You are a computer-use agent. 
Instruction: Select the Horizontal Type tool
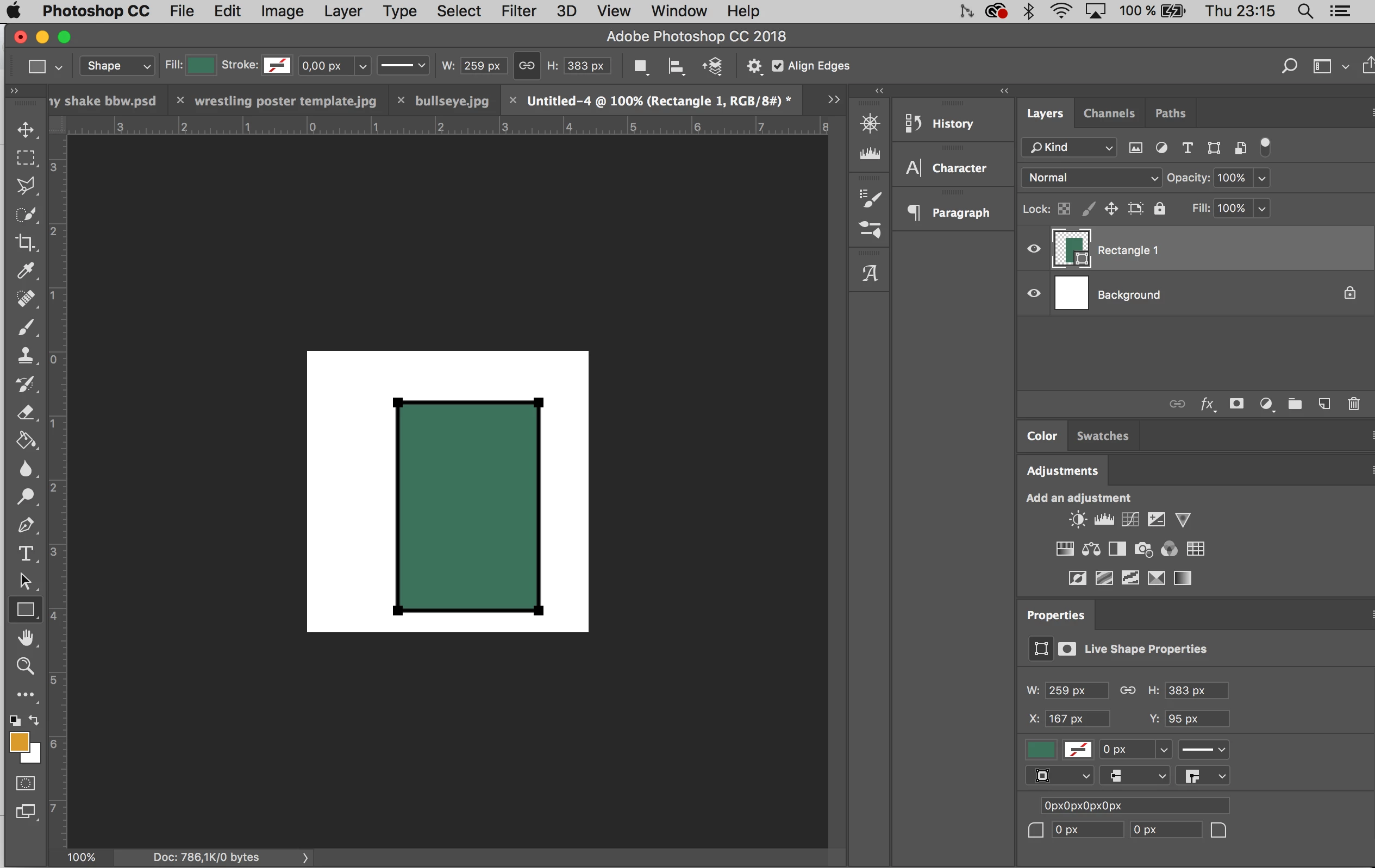(x=25, y=553)
